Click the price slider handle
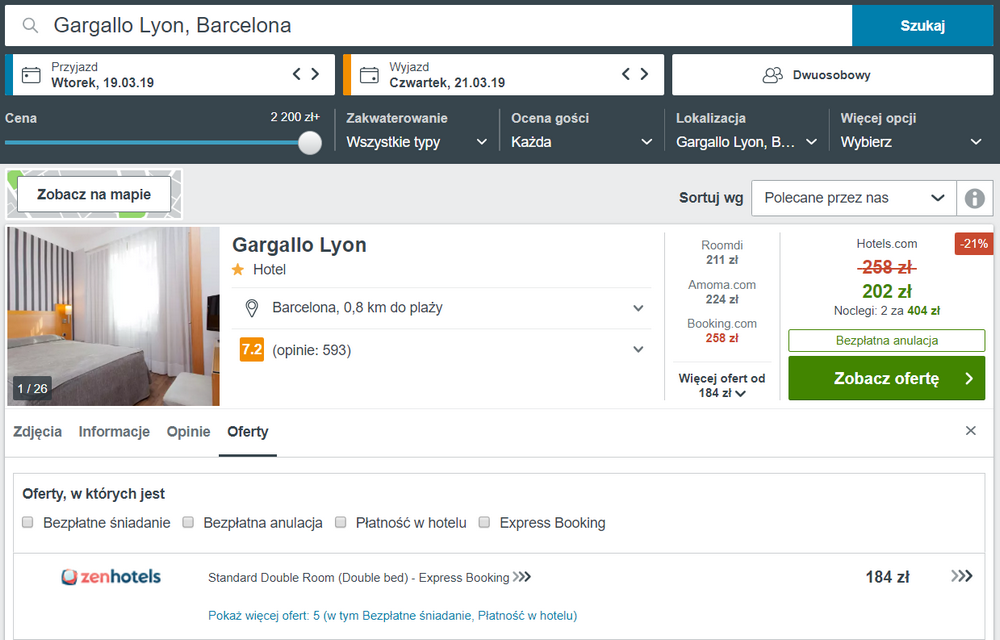 (x=310, y=142)
